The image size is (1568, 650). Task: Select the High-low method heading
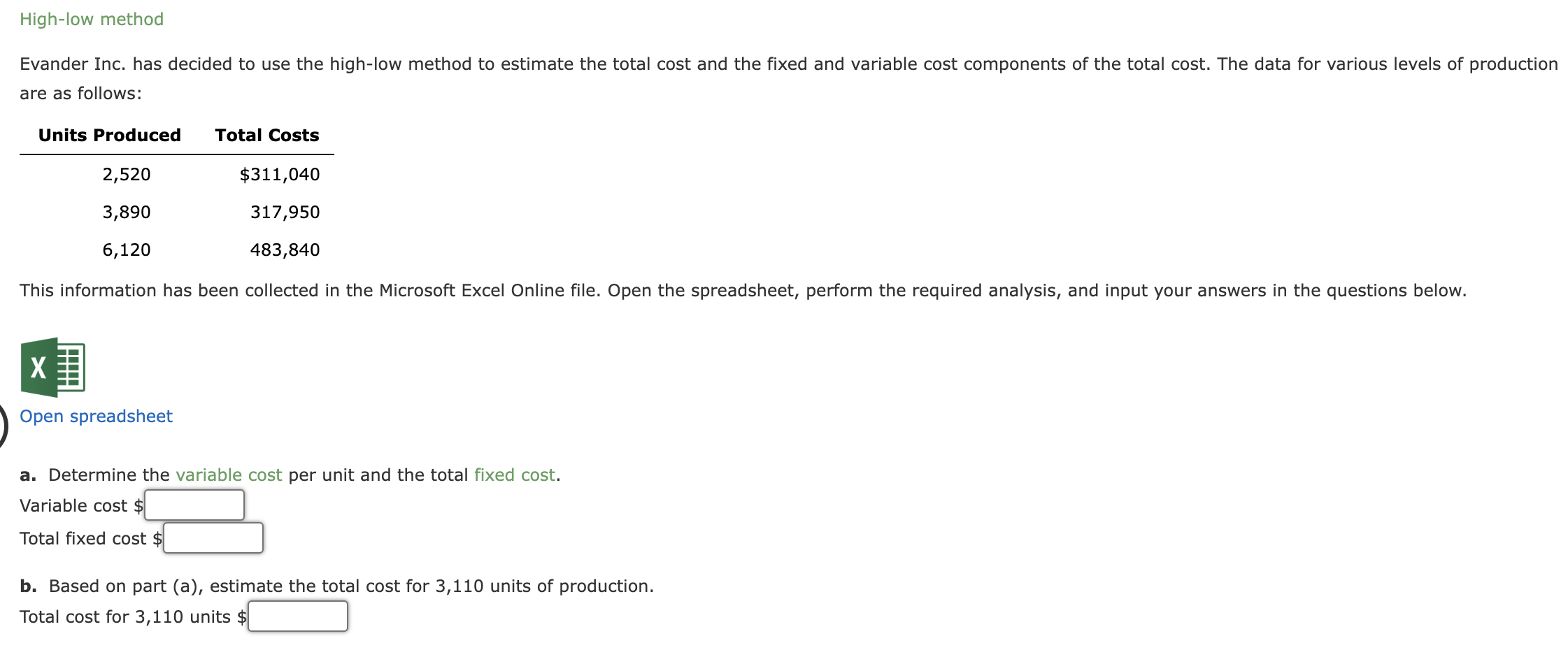(x=92, y=19)
